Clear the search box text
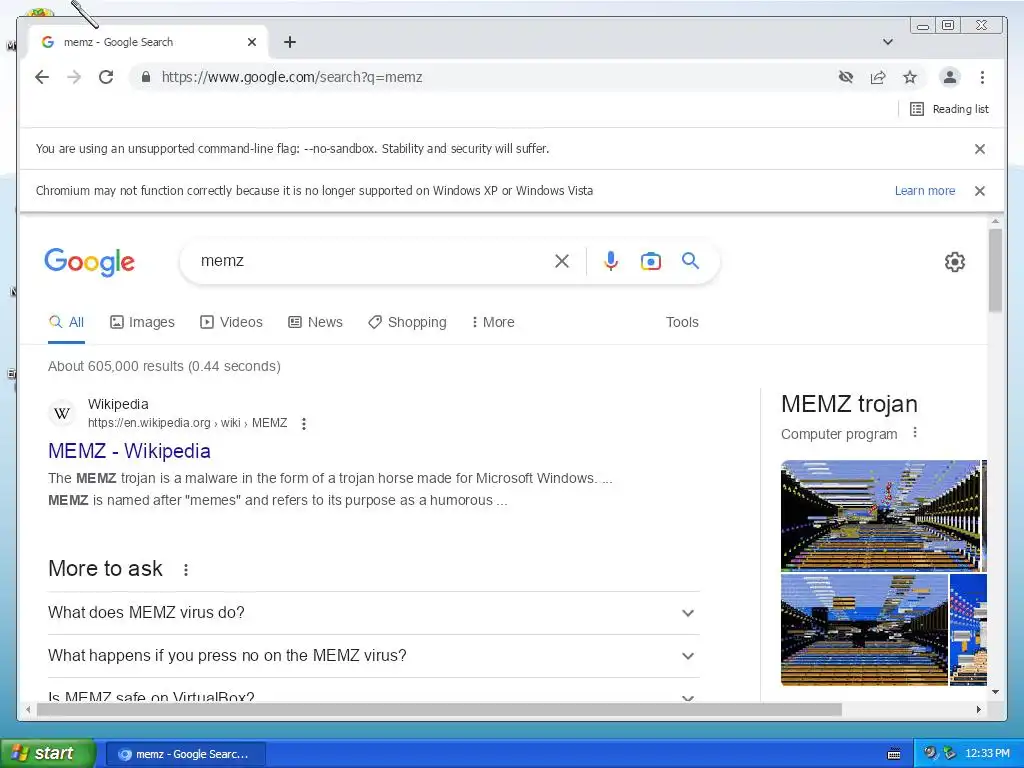 tap(562, 261)
